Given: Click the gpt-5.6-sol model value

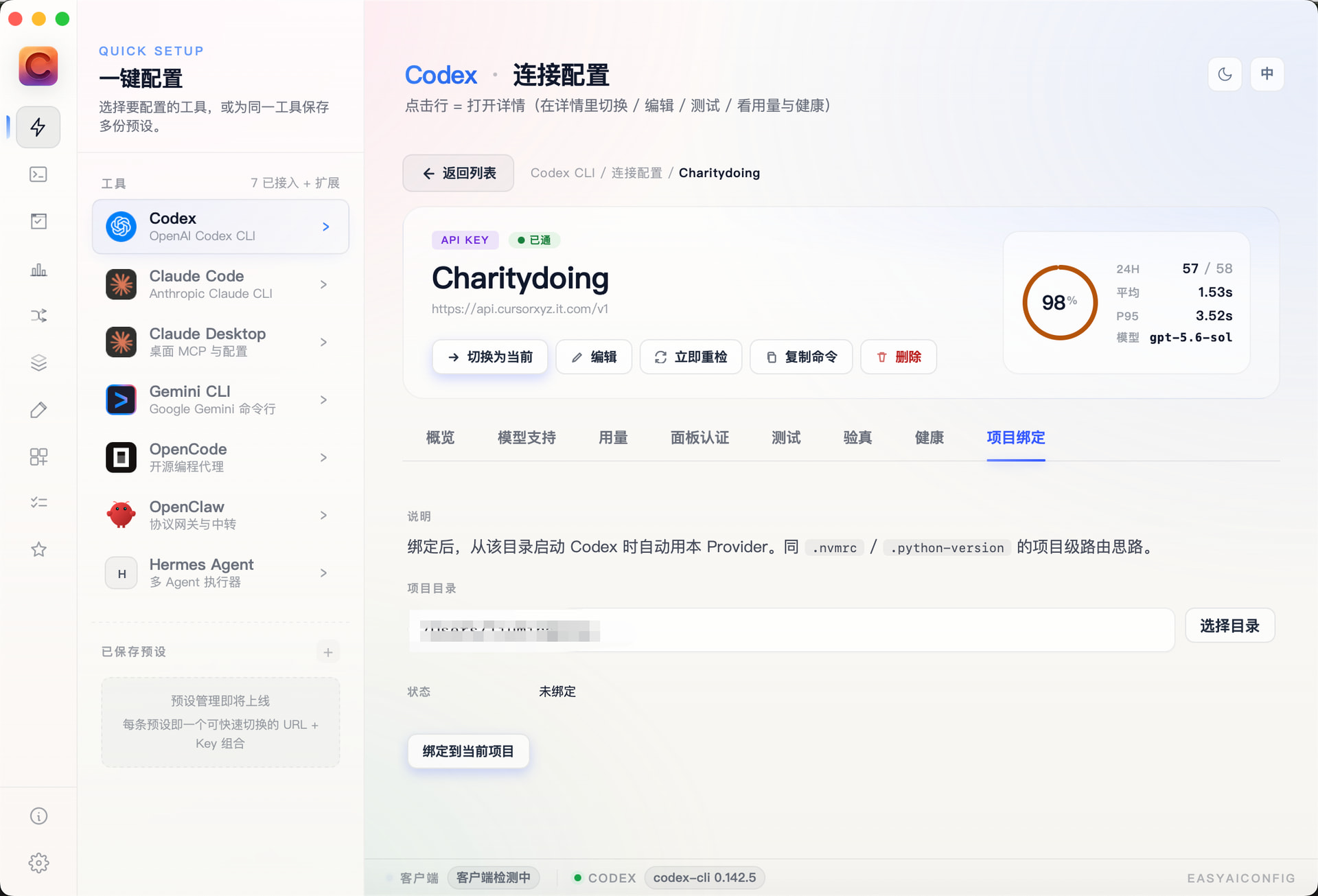Looking at the screenshot, I should point(1191,338).
